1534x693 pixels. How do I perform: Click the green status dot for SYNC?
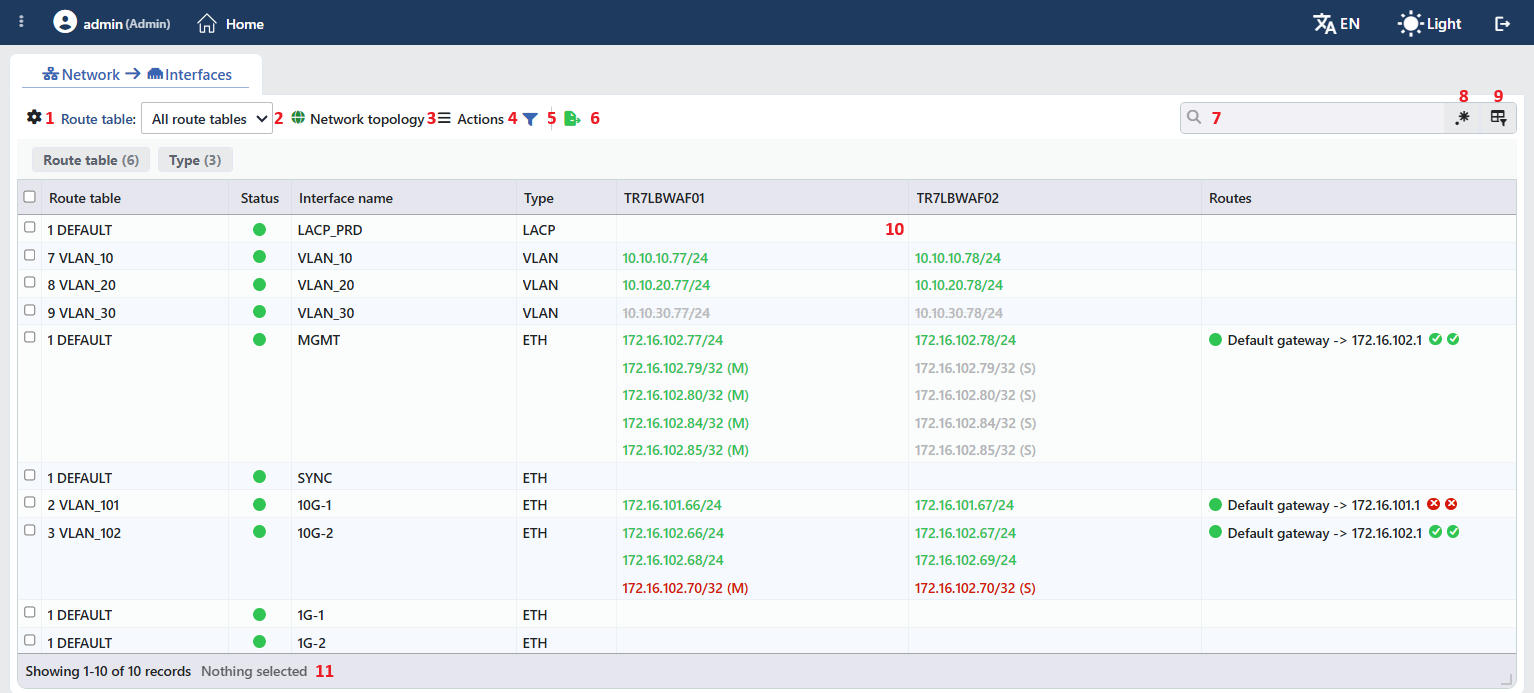tap(259, 477)
